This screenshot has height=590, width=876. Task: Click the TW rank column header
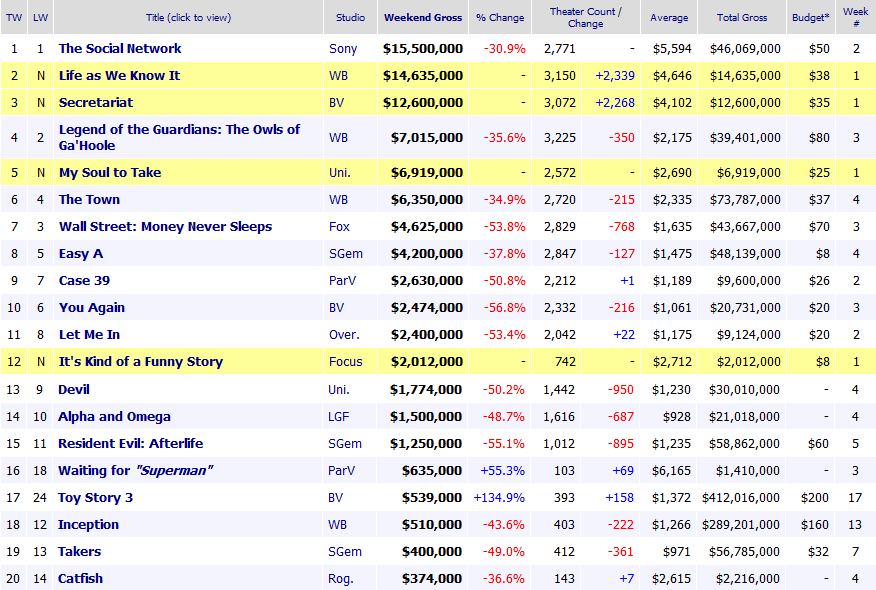tap(14, 17)
